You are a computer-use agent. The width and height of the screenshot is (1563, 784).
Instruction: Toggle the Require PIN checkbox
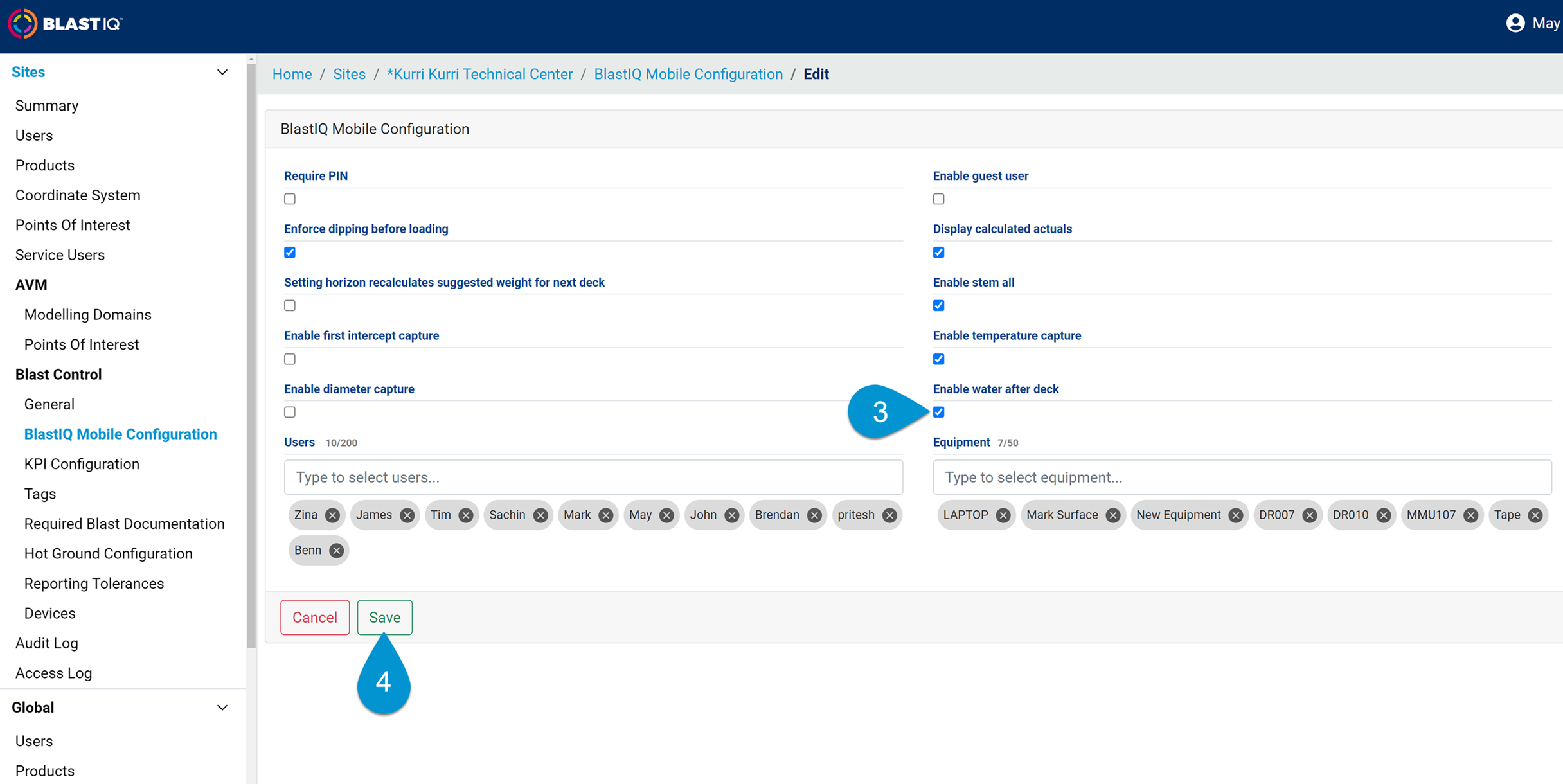290,199
